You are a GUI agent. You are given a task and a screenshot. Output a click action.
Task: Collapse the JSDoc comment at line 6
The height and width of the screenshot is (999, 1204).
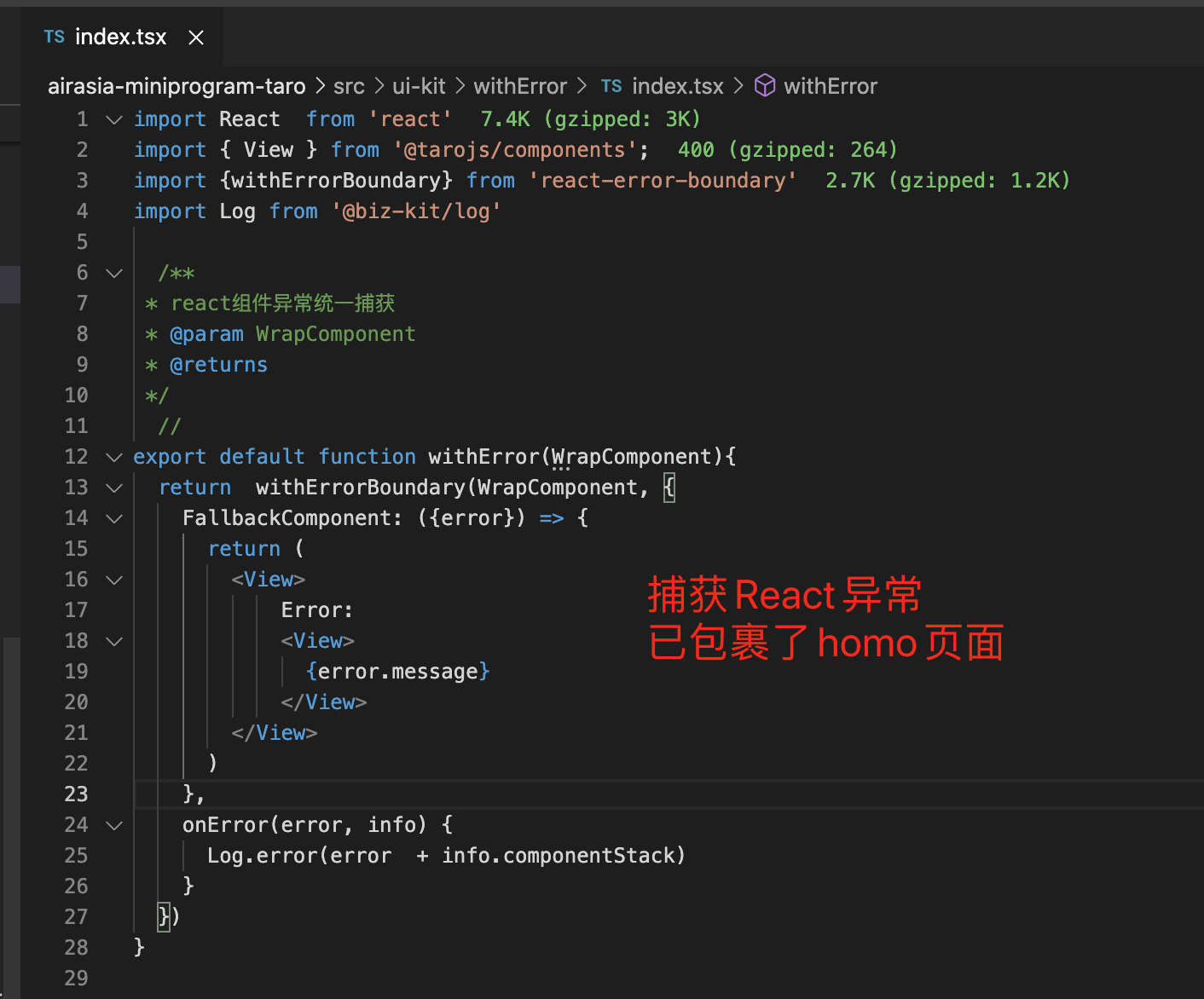pos(114,273)
